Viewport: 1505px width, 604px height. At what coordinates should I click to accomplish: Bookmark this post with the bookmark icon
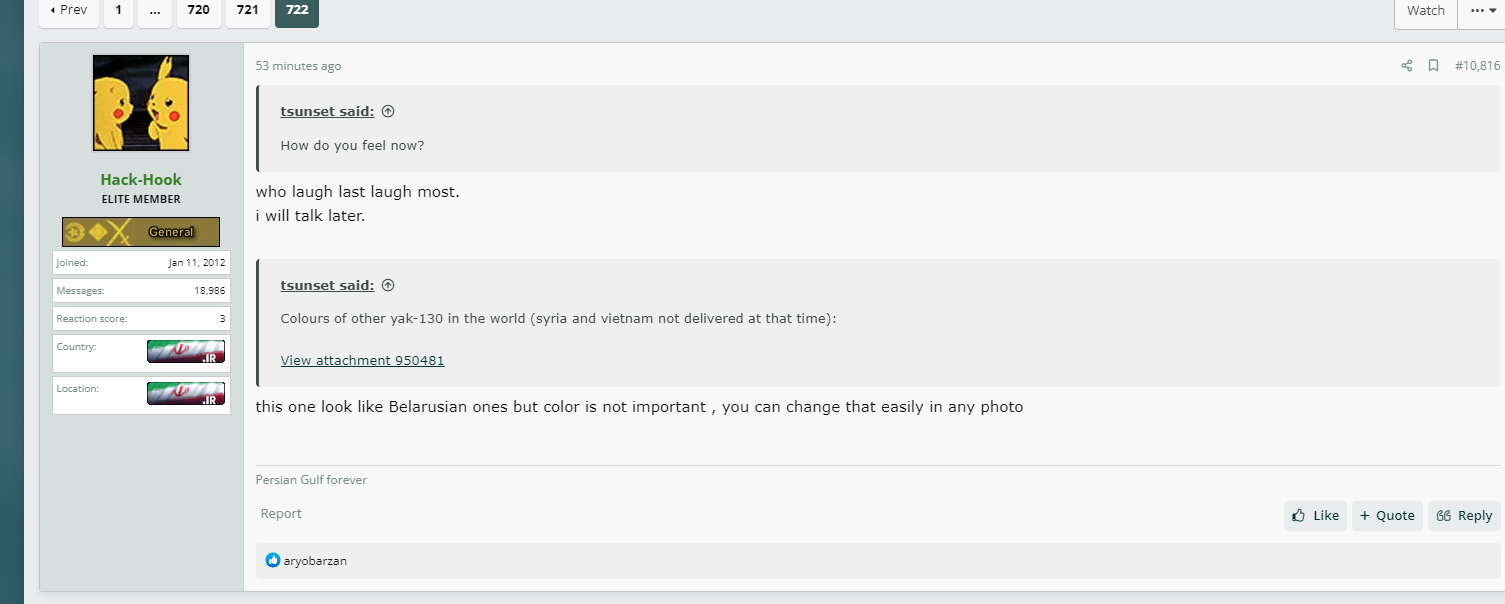pos(1433,66)
